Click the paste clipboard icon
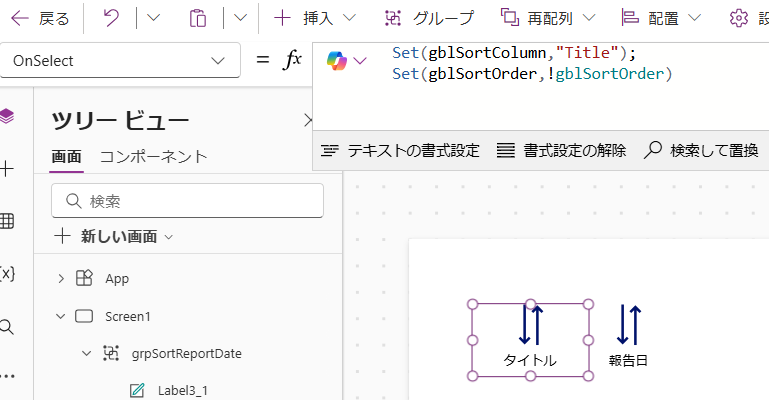769x400 pixels. pos(198,19)
